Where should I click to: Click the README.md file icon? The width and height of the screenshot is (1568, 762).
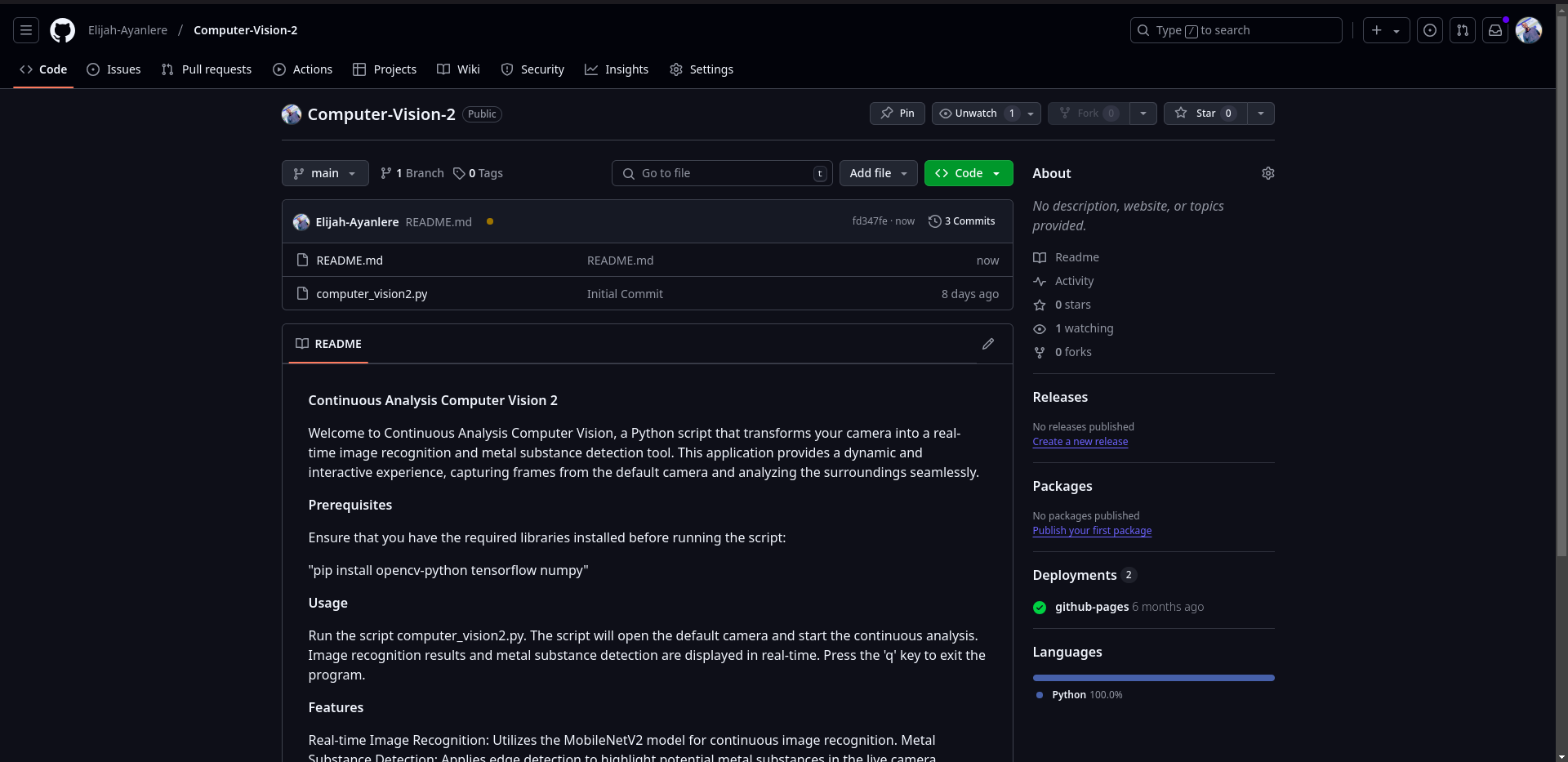click(x=302, y=260)
